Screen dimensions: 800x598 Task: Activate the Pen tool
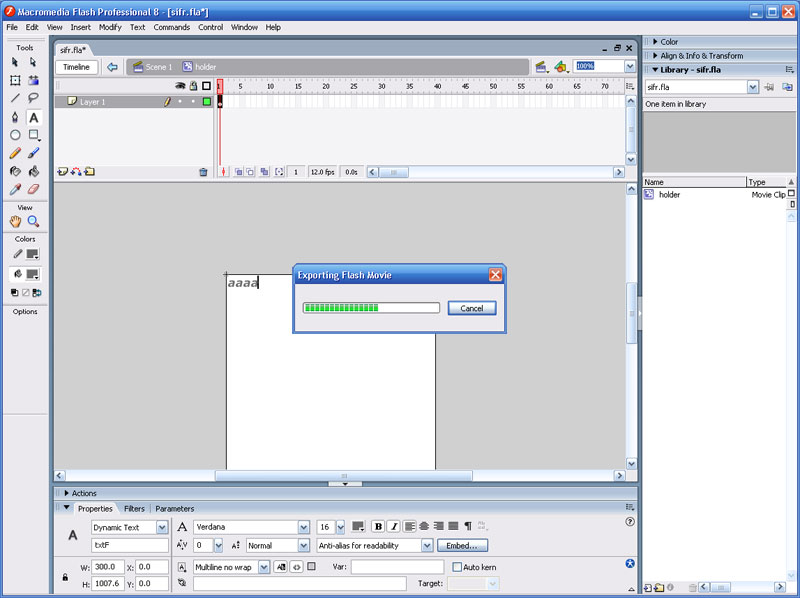(x=15, y=117)
